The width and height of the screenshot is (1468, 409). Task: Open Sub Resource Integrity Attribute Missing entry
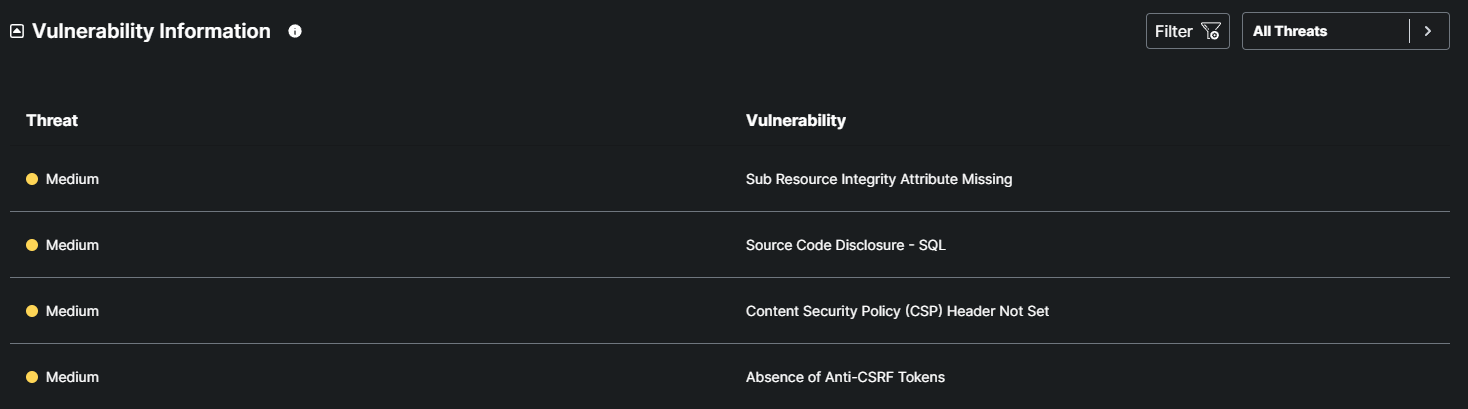point(879,179)
